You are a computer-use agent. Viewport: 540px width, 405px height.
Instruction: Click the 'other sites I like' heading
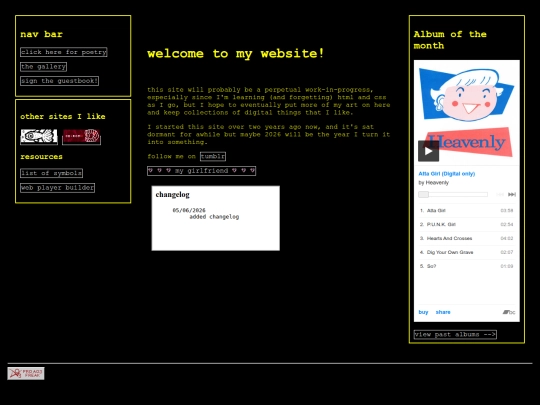click(x=63, y=116)
